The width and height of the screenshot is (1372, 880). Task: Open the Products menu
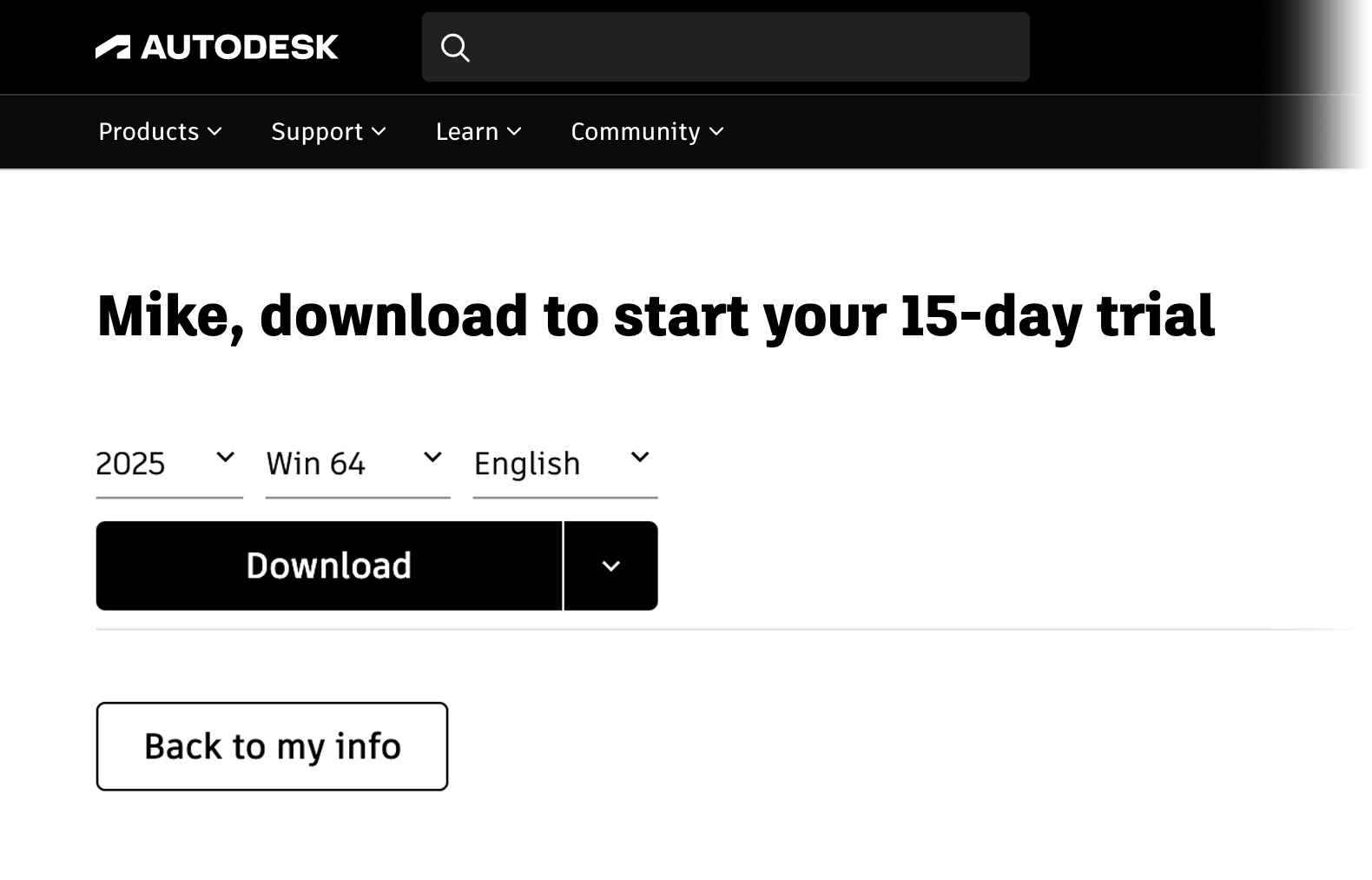[148, 132]
